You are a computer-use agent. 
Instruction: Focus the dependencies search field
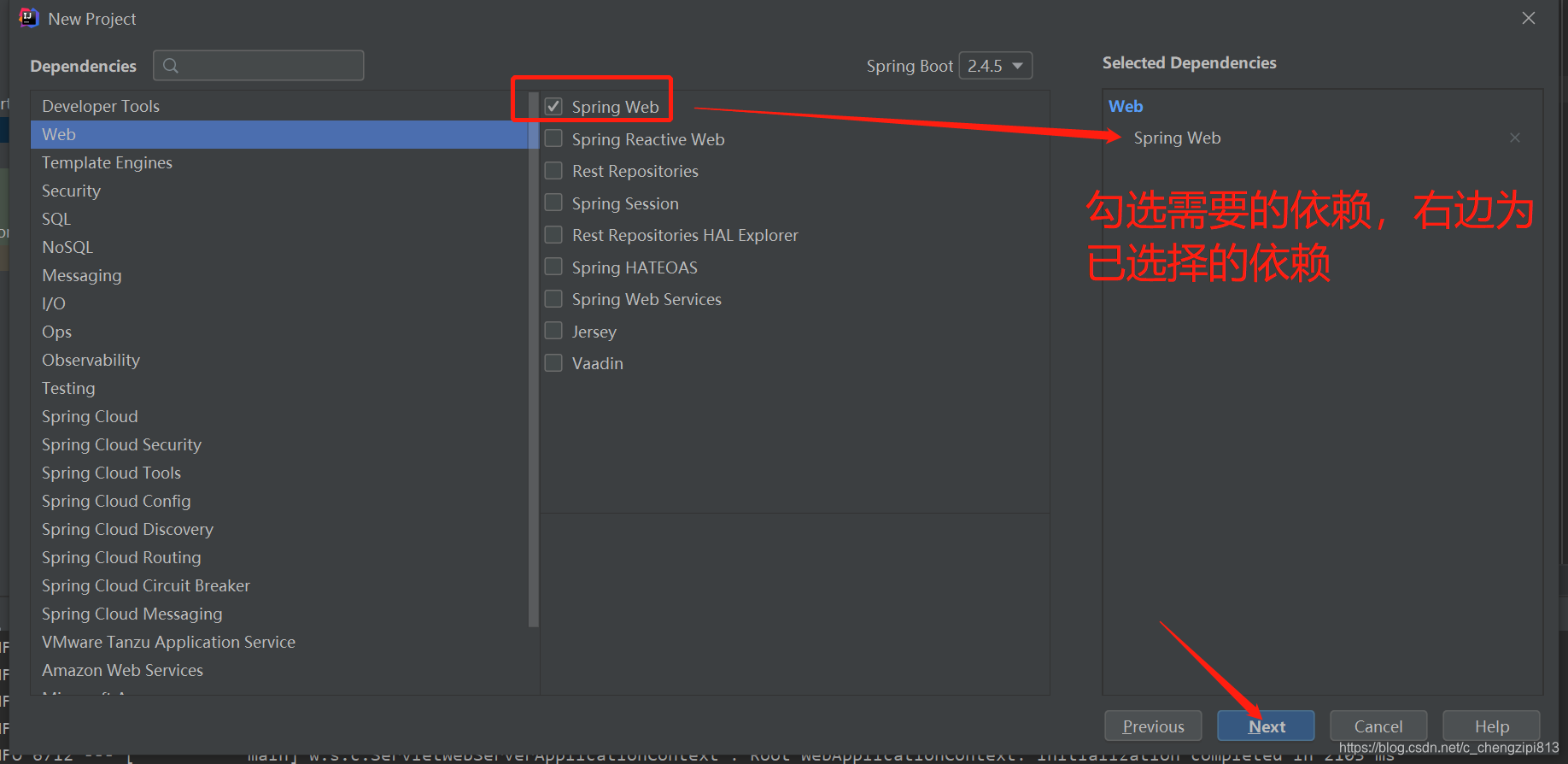tap(259, 66)
